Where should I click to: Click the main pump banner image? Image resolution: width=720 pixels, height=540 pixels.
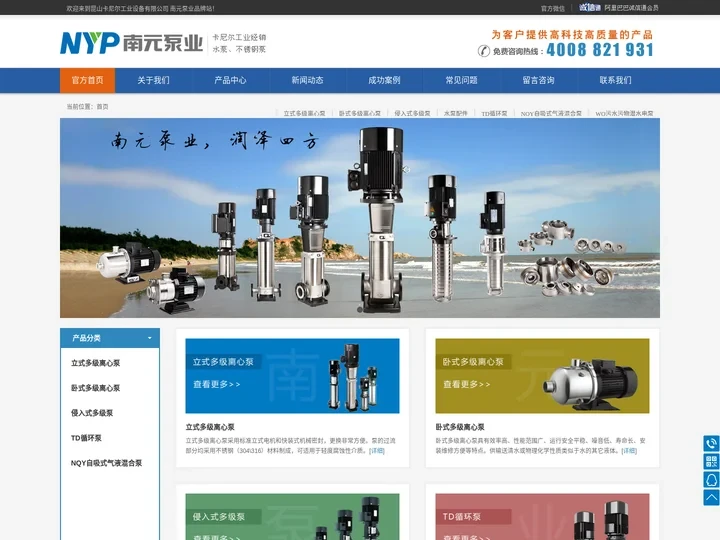360,218
